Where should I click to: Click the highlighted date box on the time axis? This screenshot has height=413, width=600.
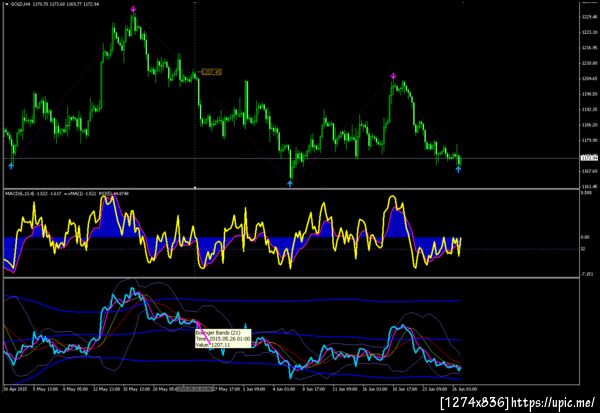194,389
